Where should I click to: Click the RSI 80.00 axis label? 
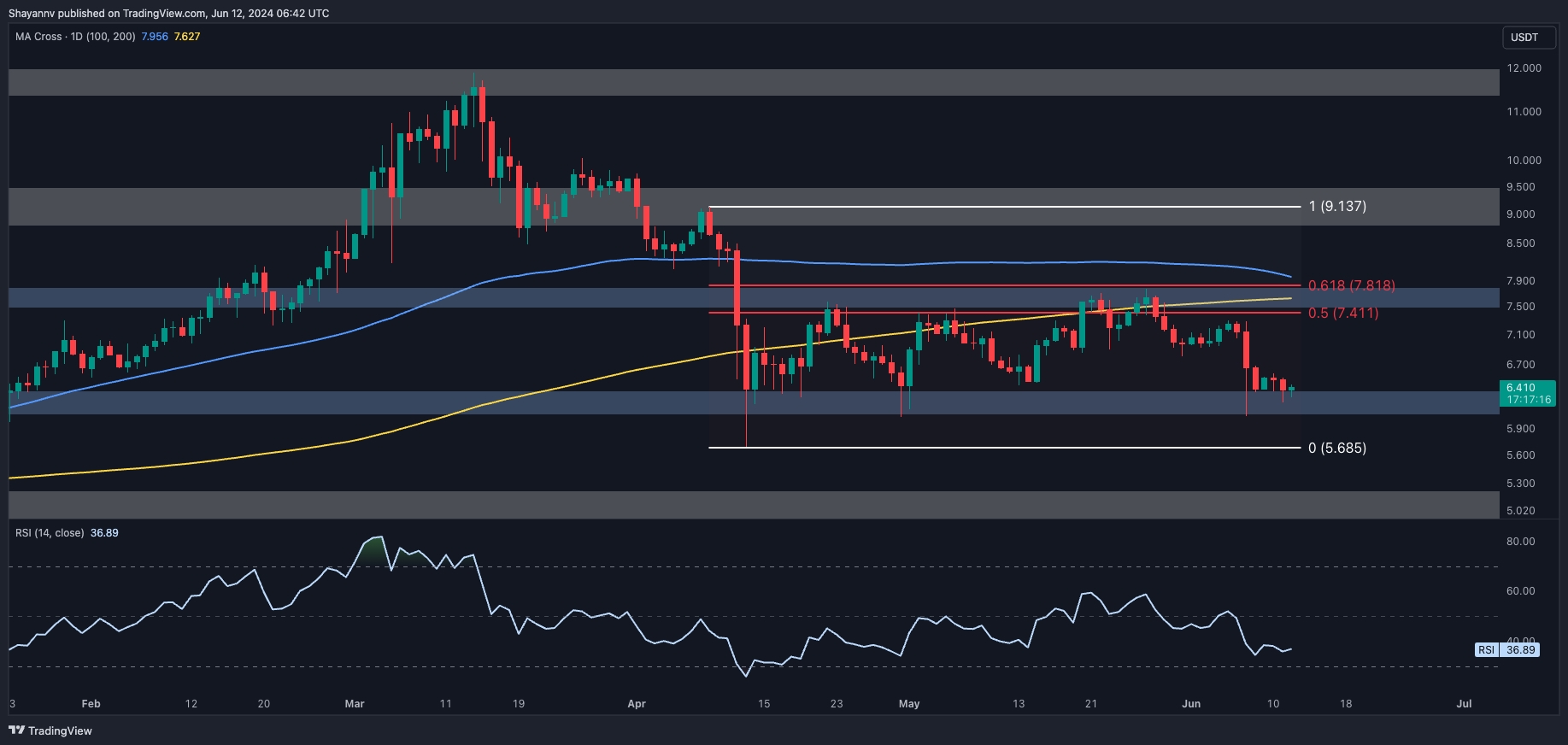[1521, 542]
